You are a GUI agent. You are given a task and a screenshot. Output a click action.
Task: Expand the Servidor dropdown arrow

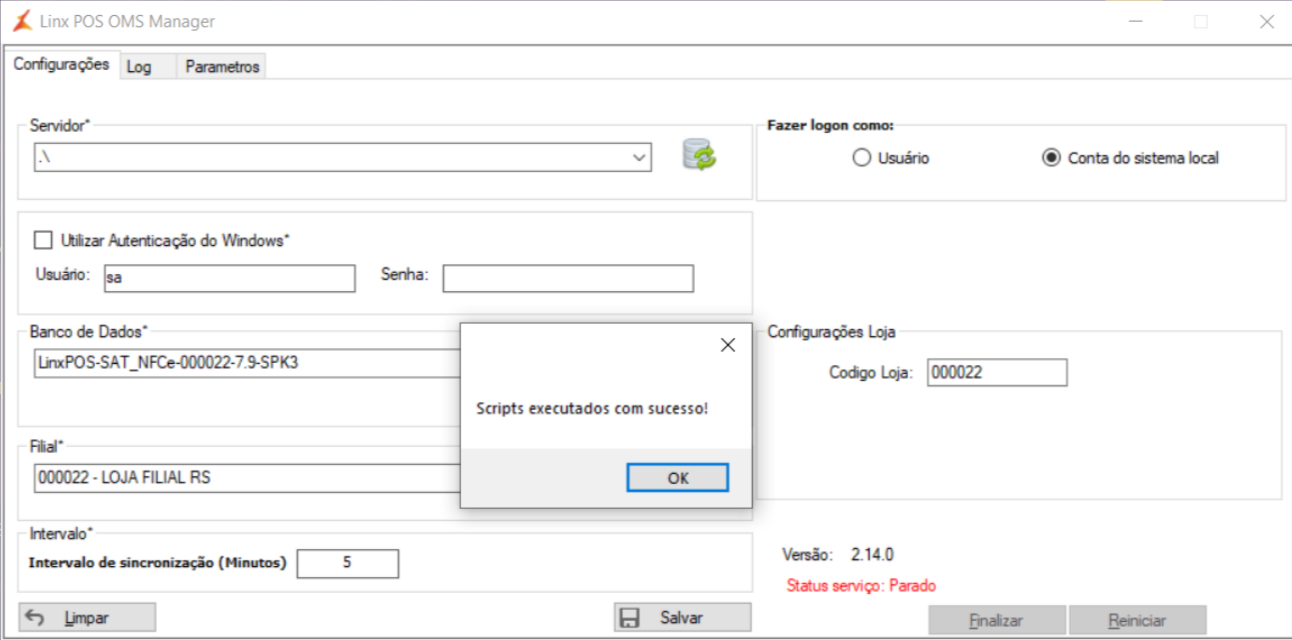pos(639,158)
